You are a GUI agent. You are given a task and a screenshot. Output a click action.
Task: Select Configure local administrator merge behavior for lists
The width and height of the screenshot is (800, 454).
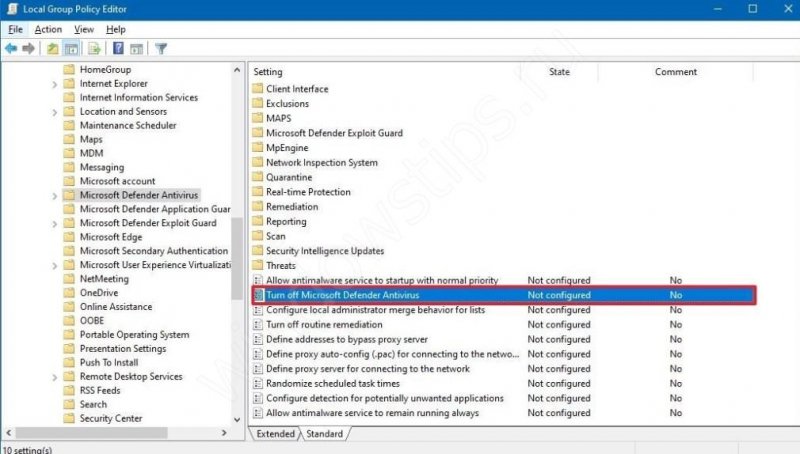click(376, 310)
